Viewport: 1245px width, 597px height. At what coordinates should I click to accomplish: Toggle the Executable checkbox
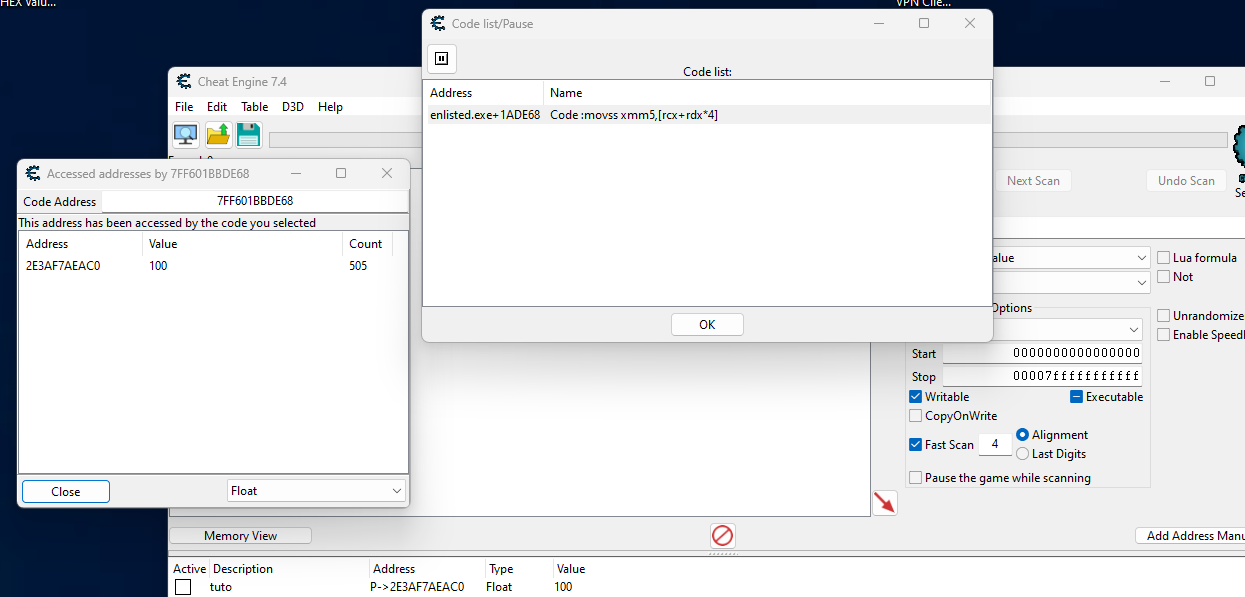point(1076,397)
